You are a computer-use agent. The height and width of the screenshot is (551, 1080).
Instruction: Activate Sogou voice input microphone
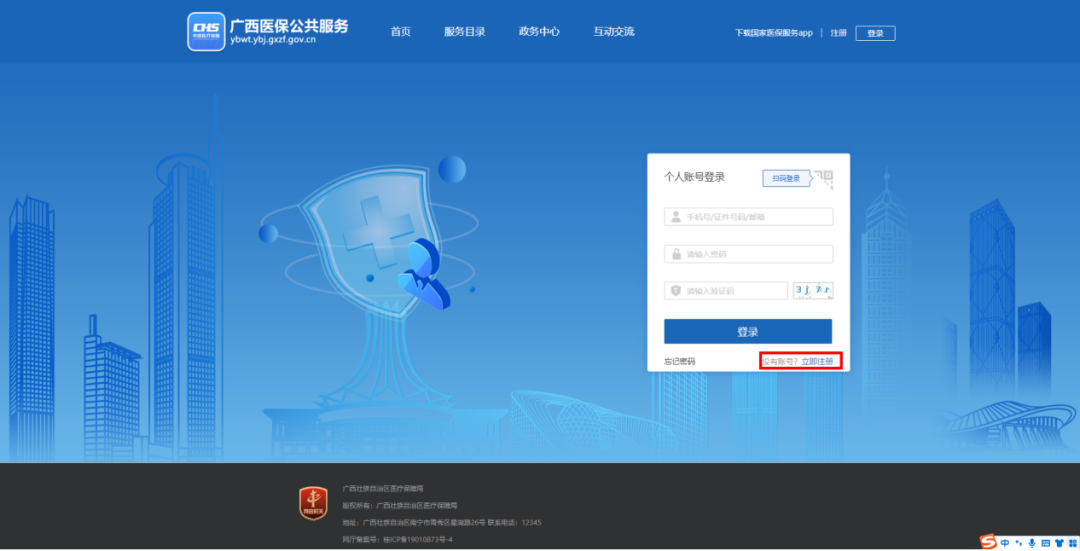click(x=1032, y=542)
